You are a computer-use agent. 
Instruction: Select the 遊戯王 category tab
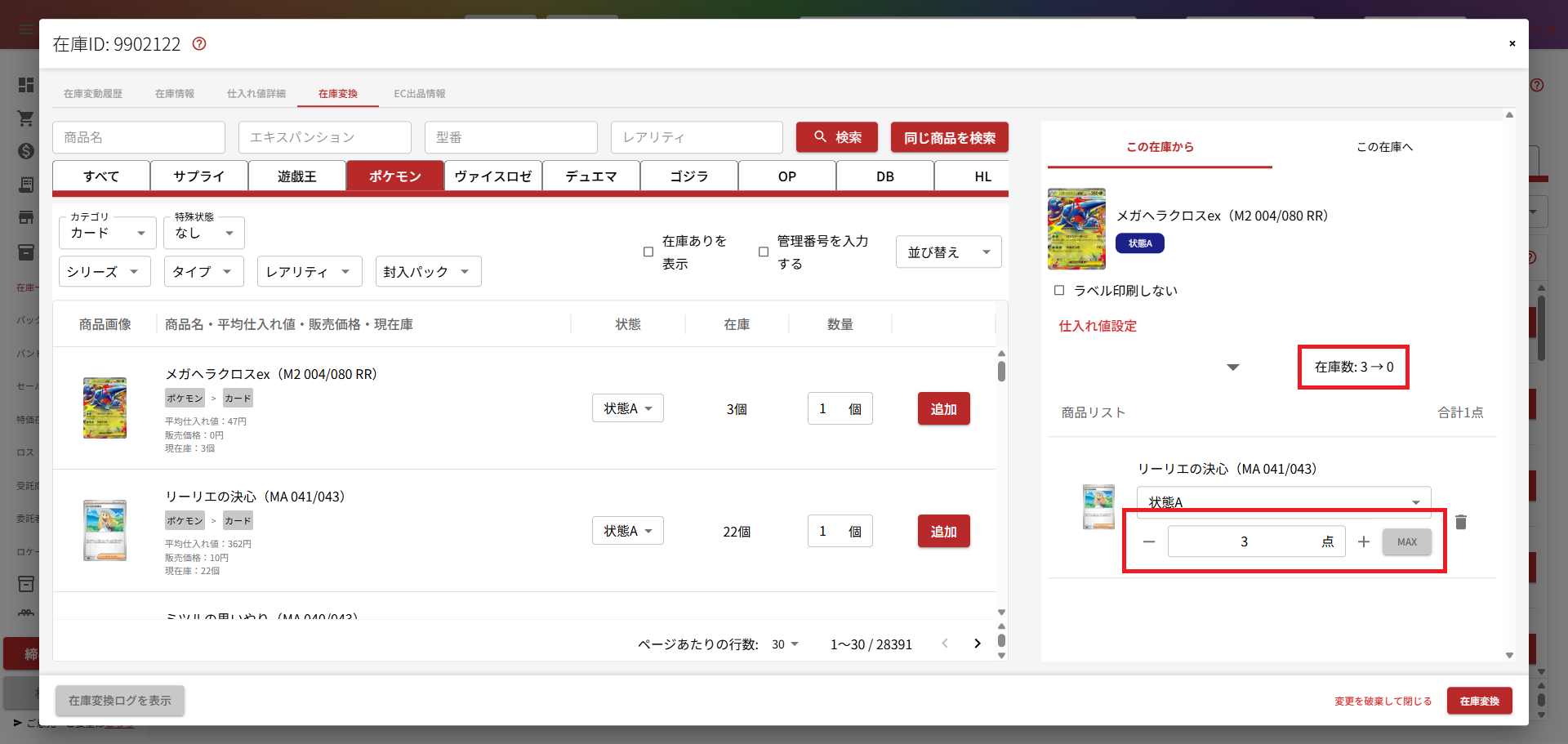(297, 176)
